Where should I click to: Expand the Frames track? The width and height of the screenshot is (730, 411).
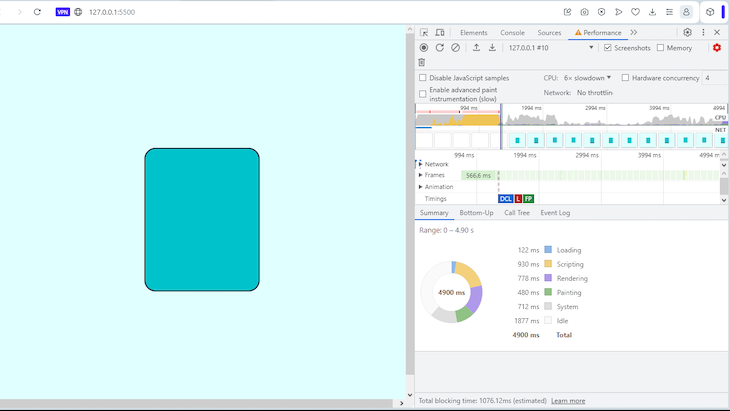point(421,175)
